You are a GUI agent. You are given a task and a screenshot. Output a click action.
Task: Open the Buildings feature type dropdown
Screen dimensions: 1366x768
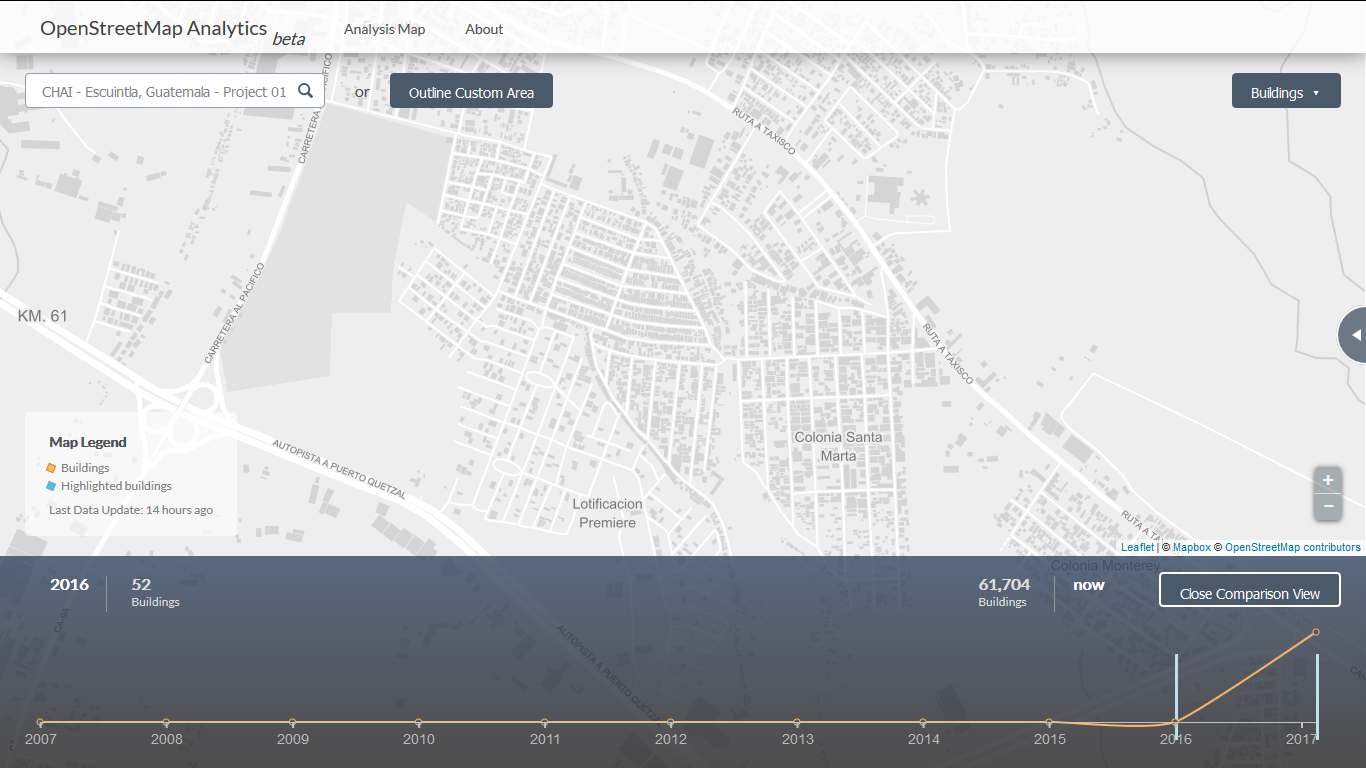[x=1286, y=91]
